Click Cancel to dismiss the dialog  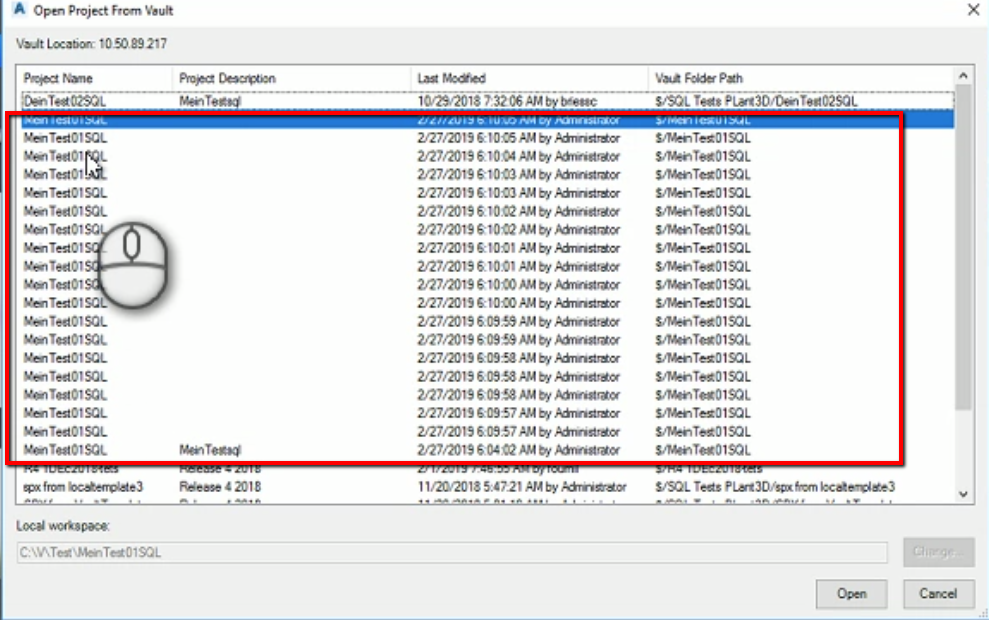tap(936, 593)
